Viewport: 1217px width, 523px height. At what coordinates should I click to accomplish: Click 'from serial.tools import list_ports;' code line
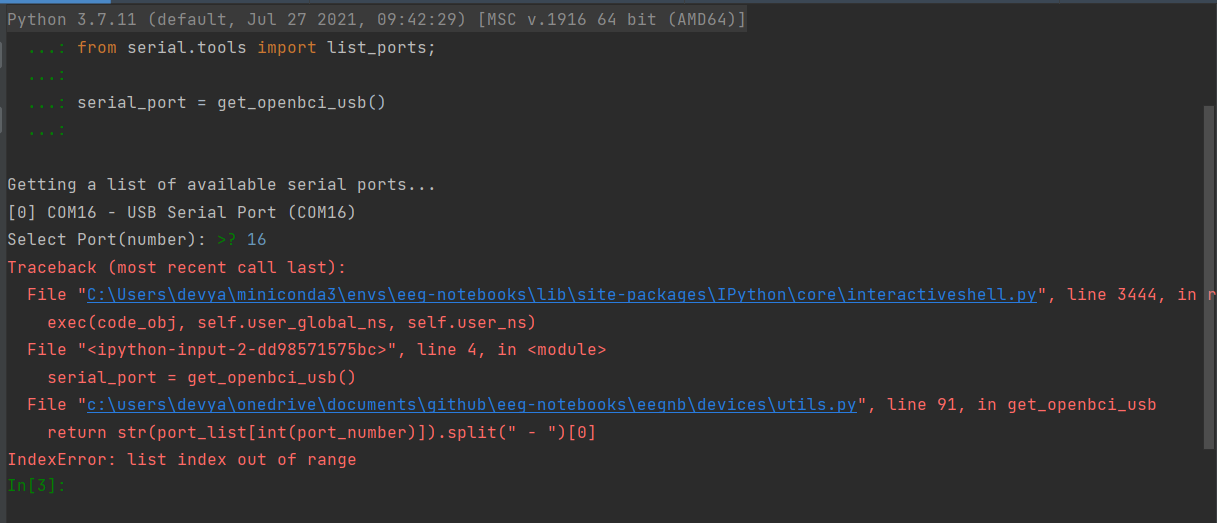click(x=257, y=48)
